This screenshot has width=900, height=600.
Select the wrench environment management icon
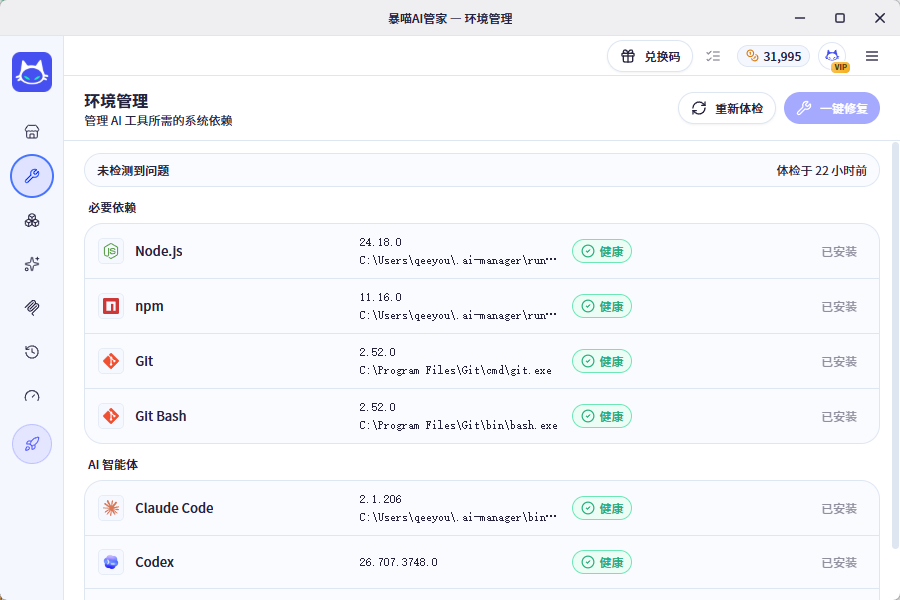32,176
